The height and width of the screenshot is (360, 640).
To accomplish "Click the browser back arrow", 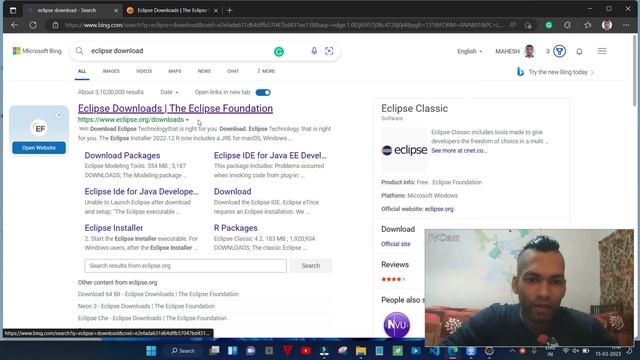I will point(15,25).
